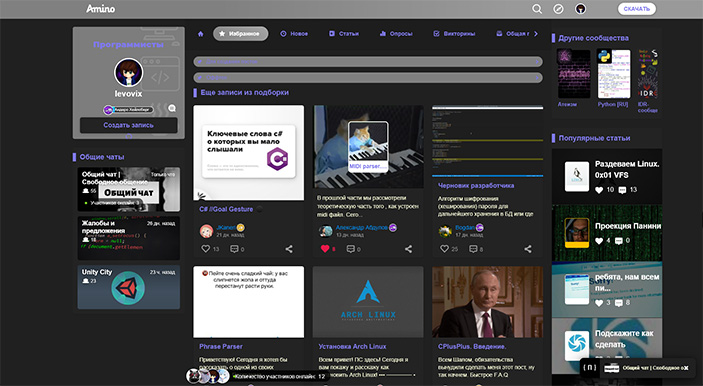Open the Общий чат chat card
The height and width of the screenshot is (386, 703).
(129, 189)
